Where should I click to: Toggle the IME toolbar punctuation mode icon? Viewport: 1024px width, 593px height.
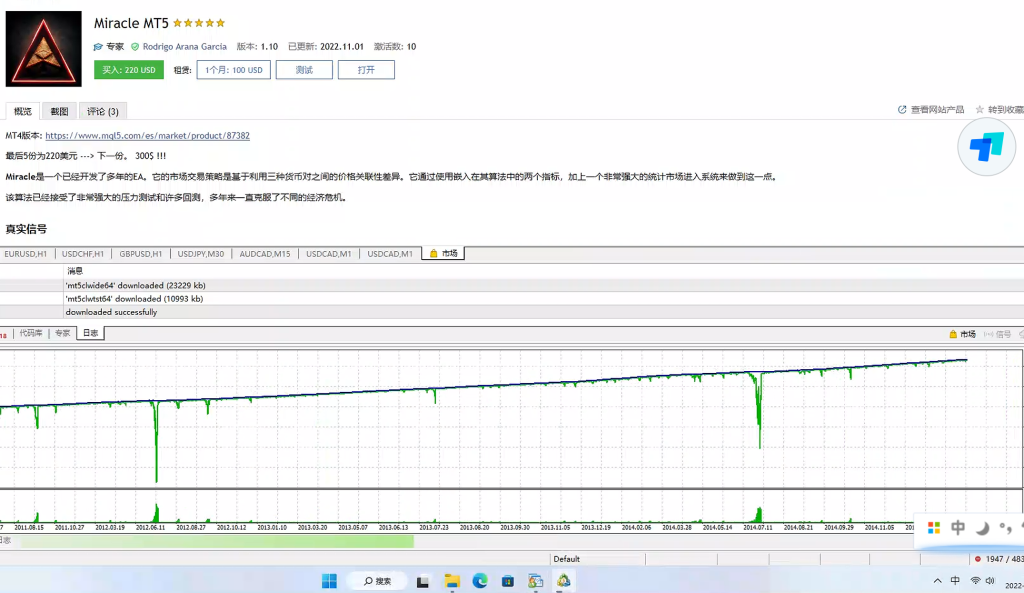click(1006, 528)
